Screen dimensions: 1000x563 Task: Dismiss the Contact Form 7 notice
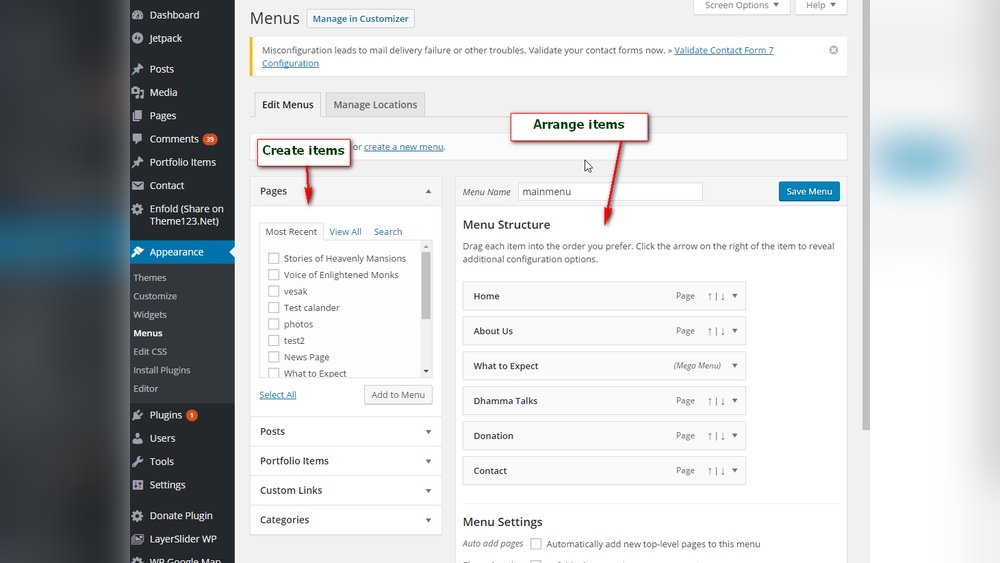[834, 50]
